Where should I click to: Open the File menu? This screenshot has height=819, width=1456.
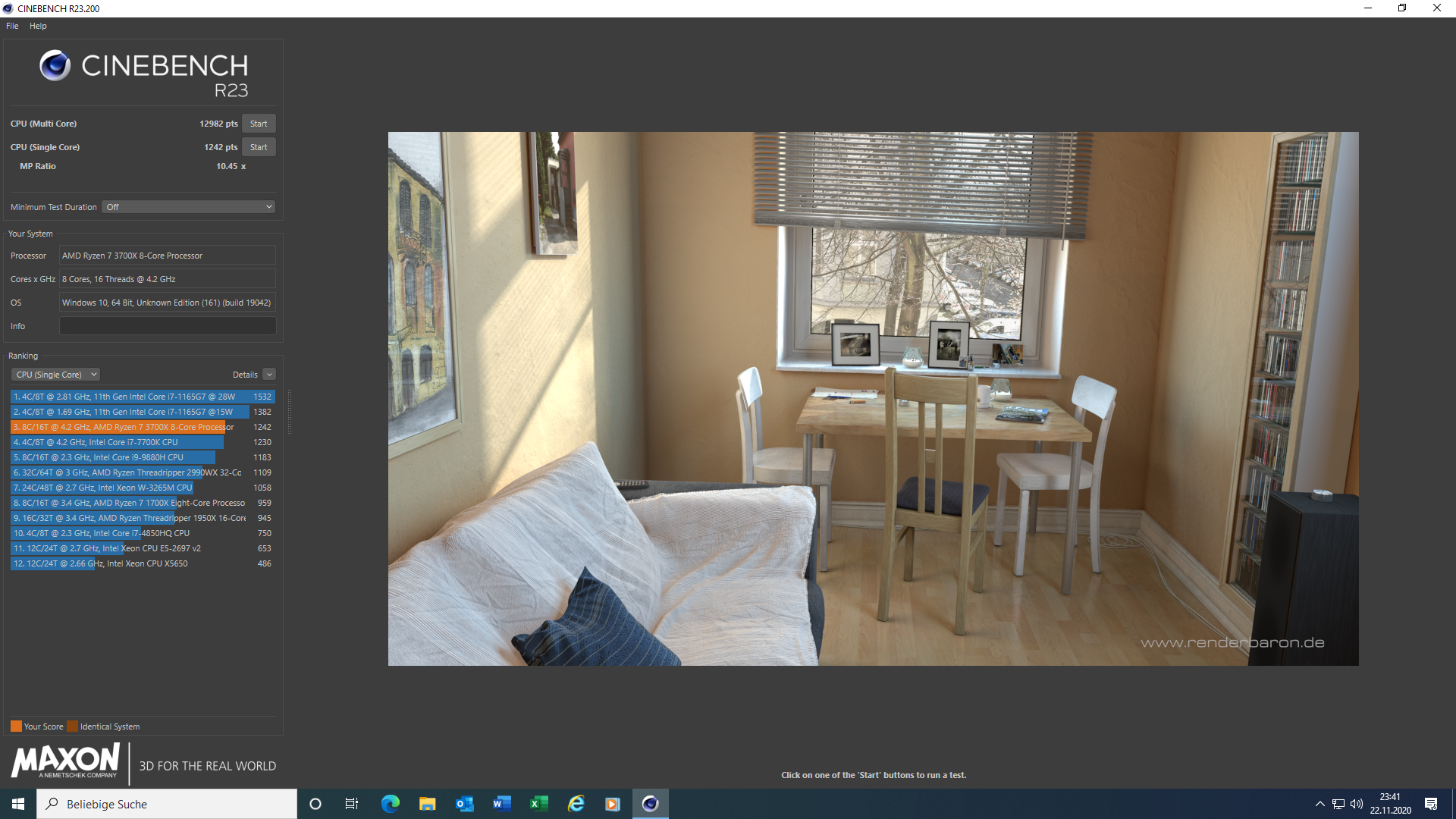click(11, 25)
